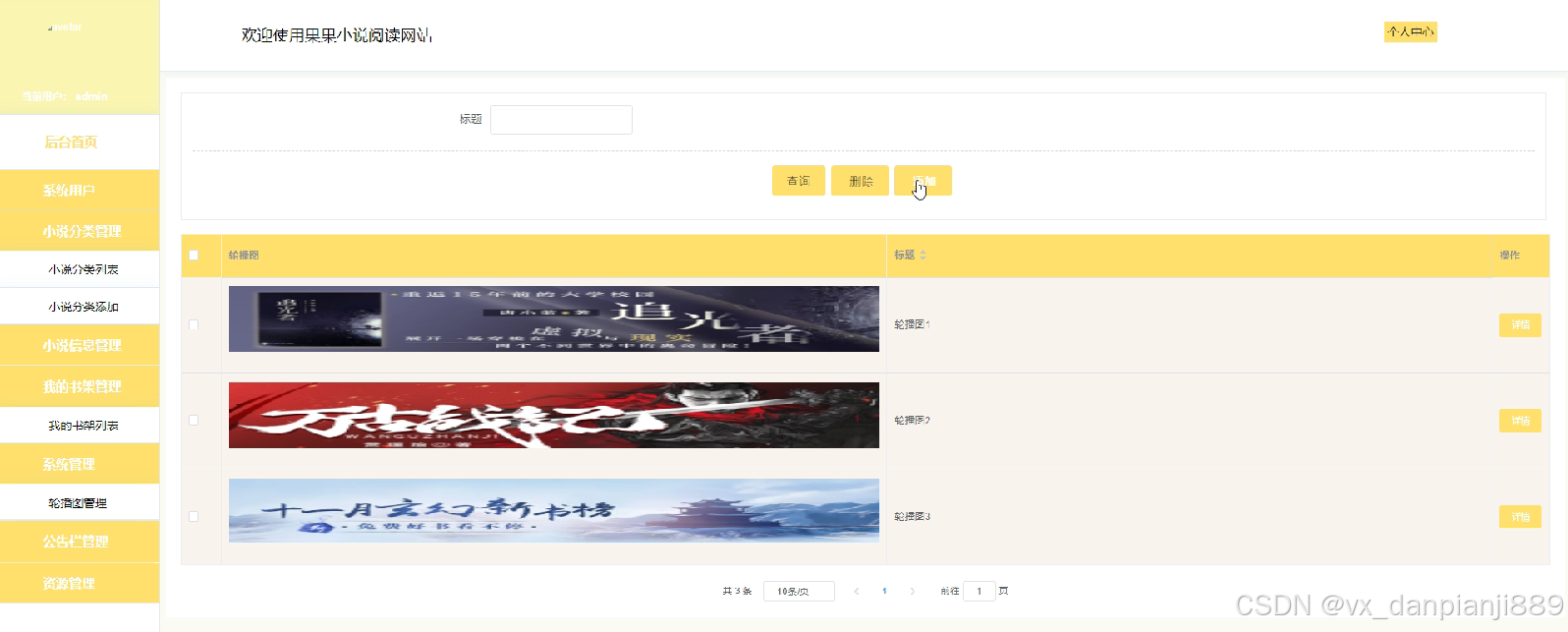Open 详情 details for 轮播图3
This screenshot has width=1568, height=632.
(1520, 516)
